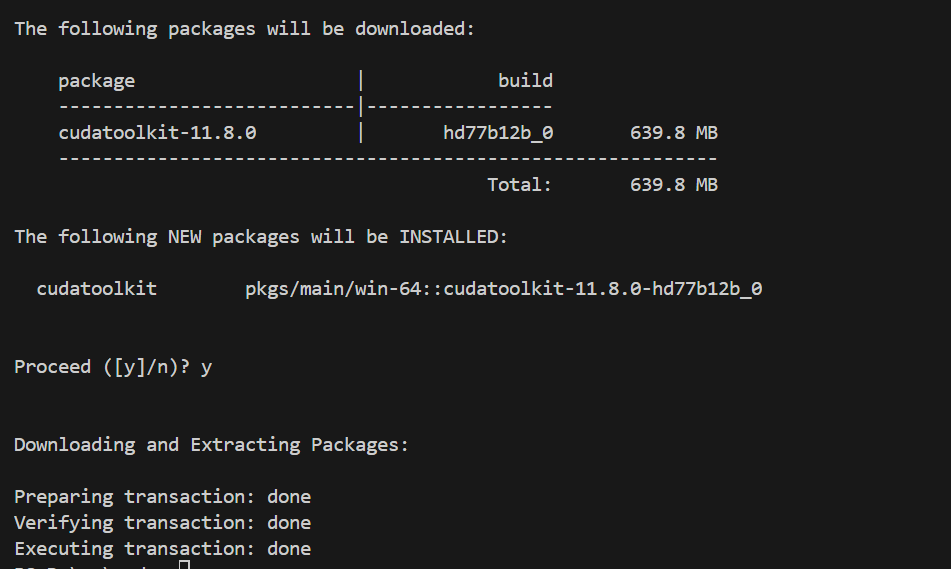Click the dashed line below the package row
The height and width of the screenshot is (569, 951).
[387, 158]
